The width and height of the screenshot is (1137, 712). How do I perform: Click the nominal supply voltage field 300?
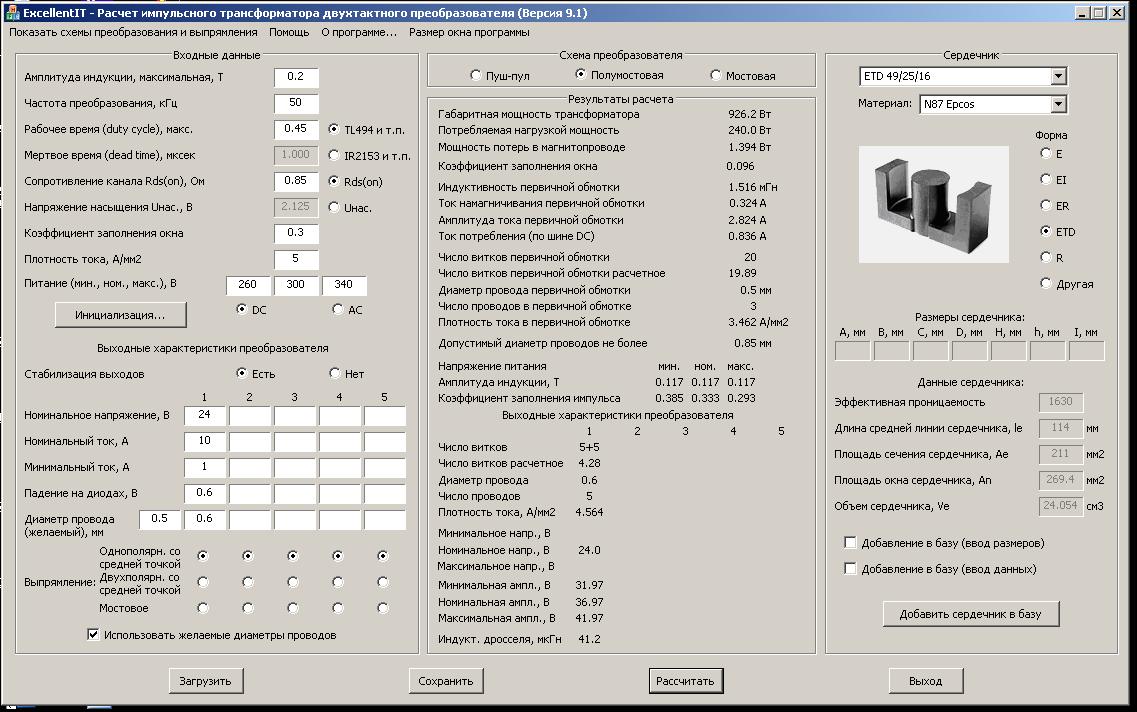[x=296, y=285]
